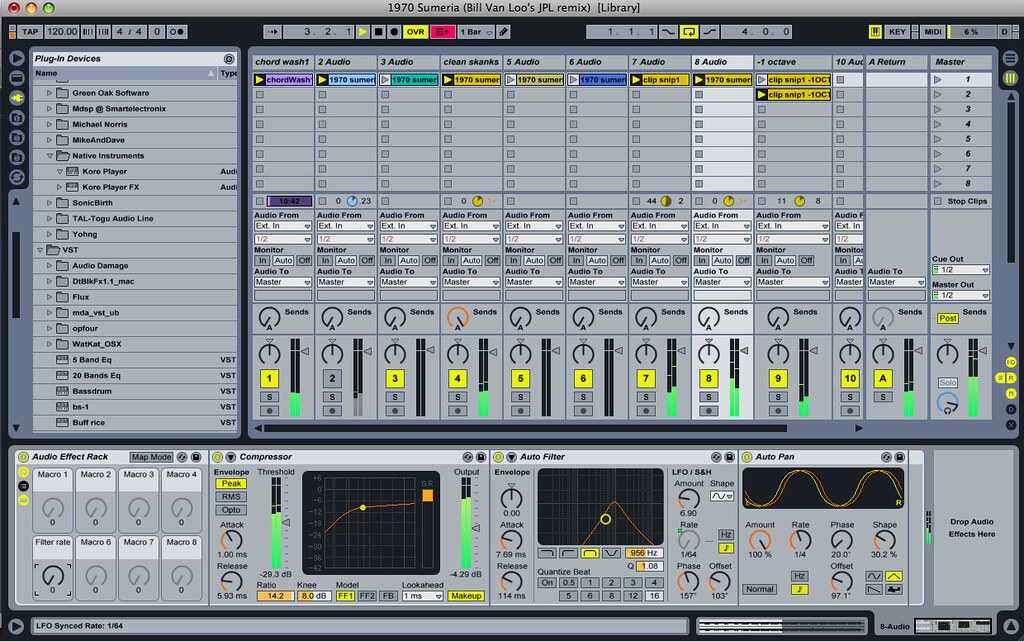Toggle the metronome button
This screenshot has height=641, width=1024.
point(177,31)
